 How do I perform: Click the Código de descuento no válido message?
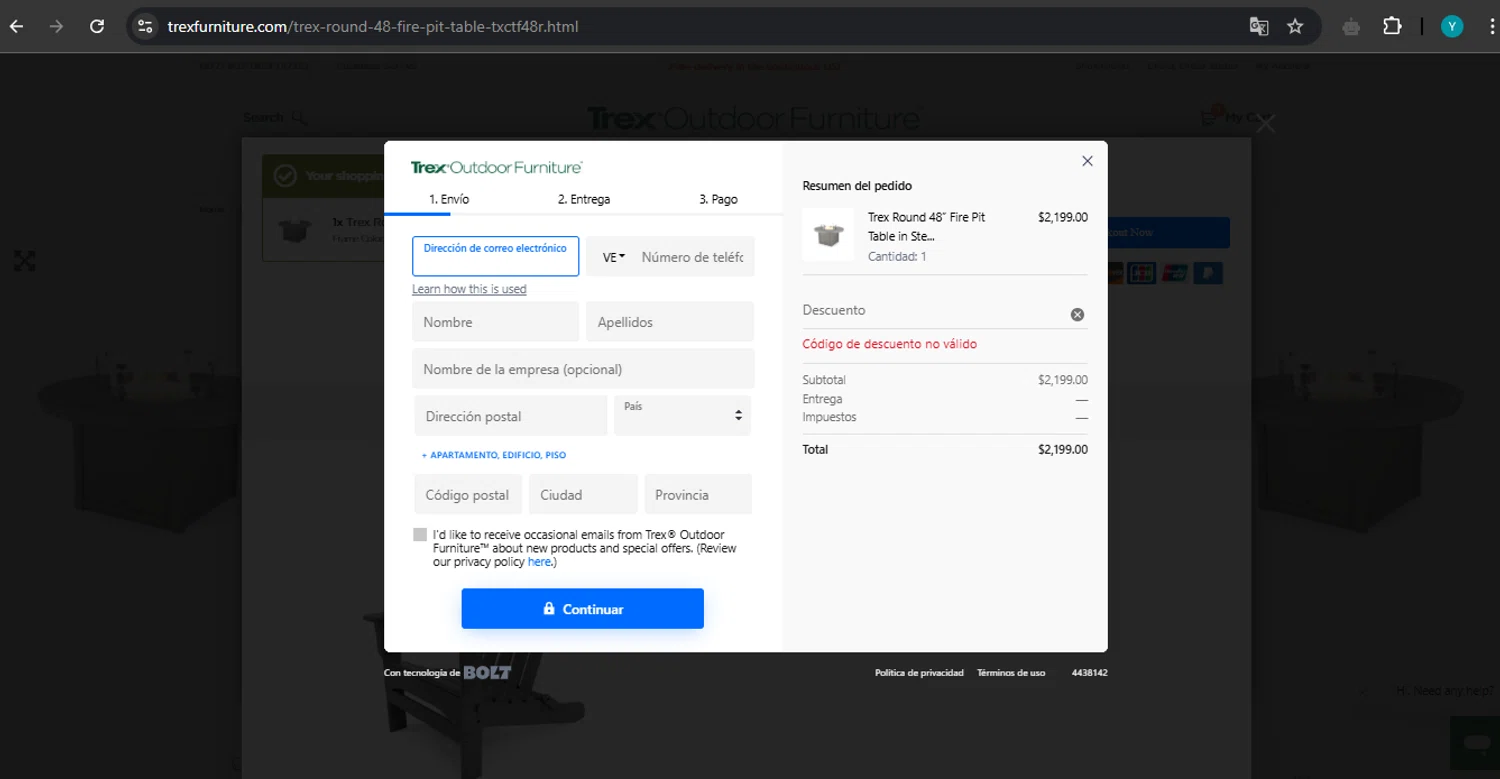(890, 344)
